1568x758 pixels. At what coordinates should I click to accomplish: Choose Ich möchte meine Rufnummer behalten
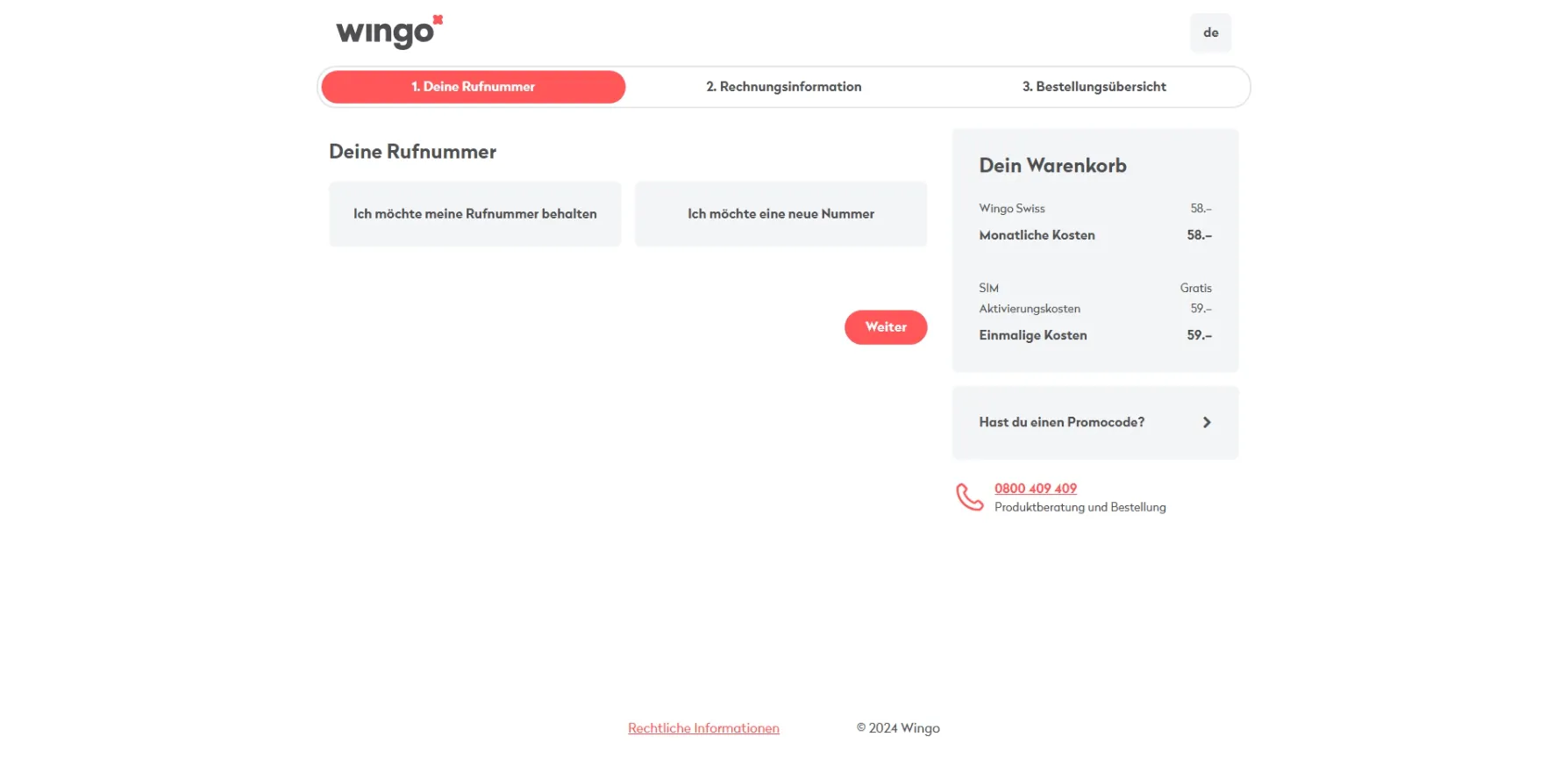coord(475,214)
